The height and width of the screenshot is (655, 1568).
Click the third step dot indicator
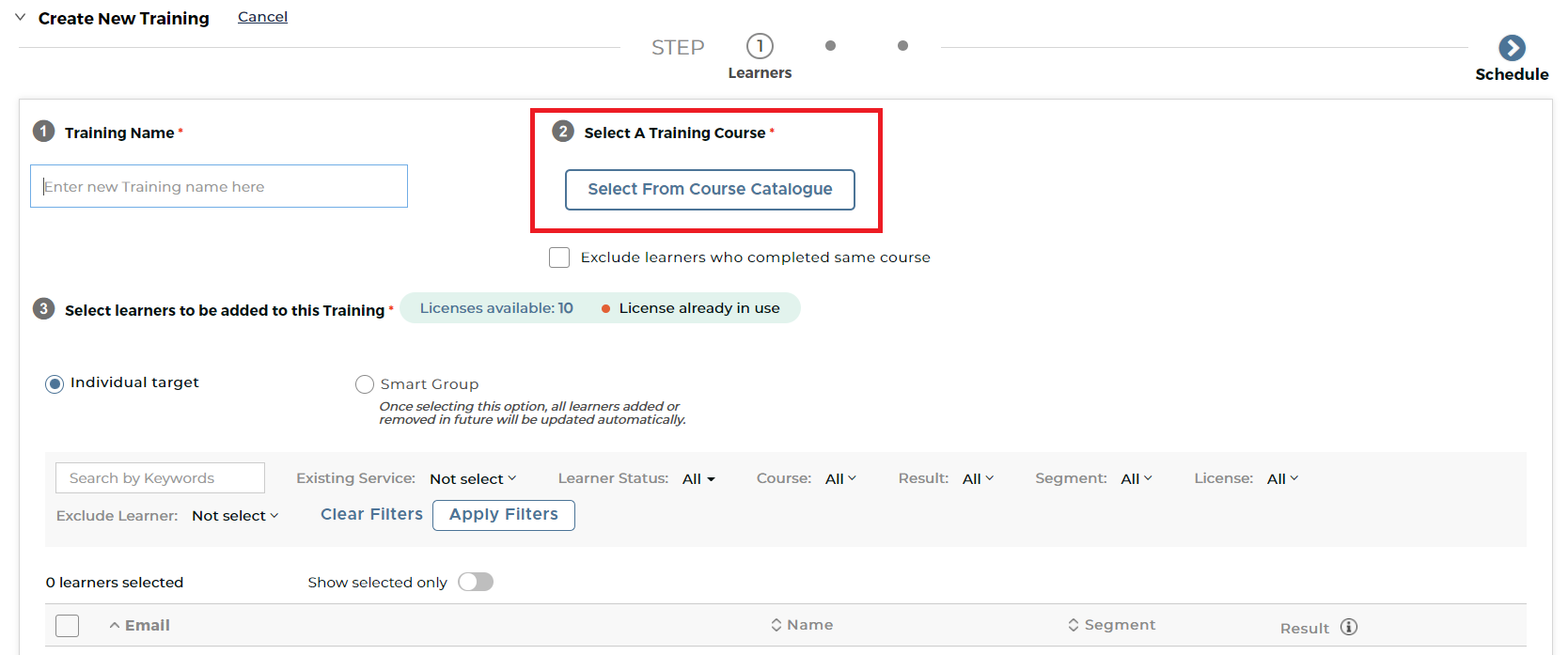tap(902, 44)
